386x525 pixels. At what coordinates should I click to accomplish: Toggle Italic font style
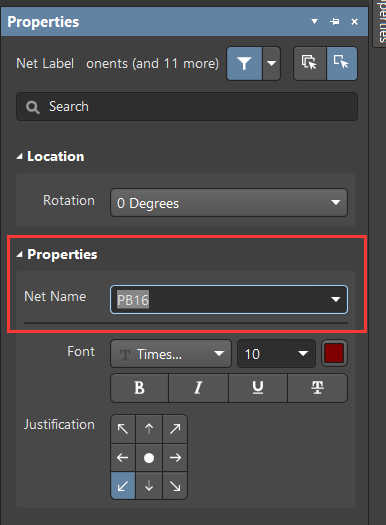click(x=199, y=388)
